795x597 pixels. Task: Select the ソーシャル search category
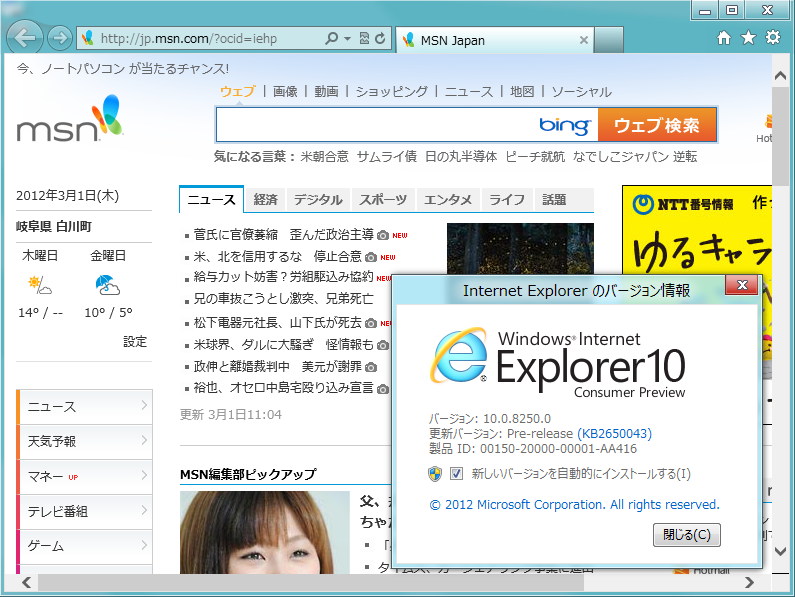pos(582,91)
